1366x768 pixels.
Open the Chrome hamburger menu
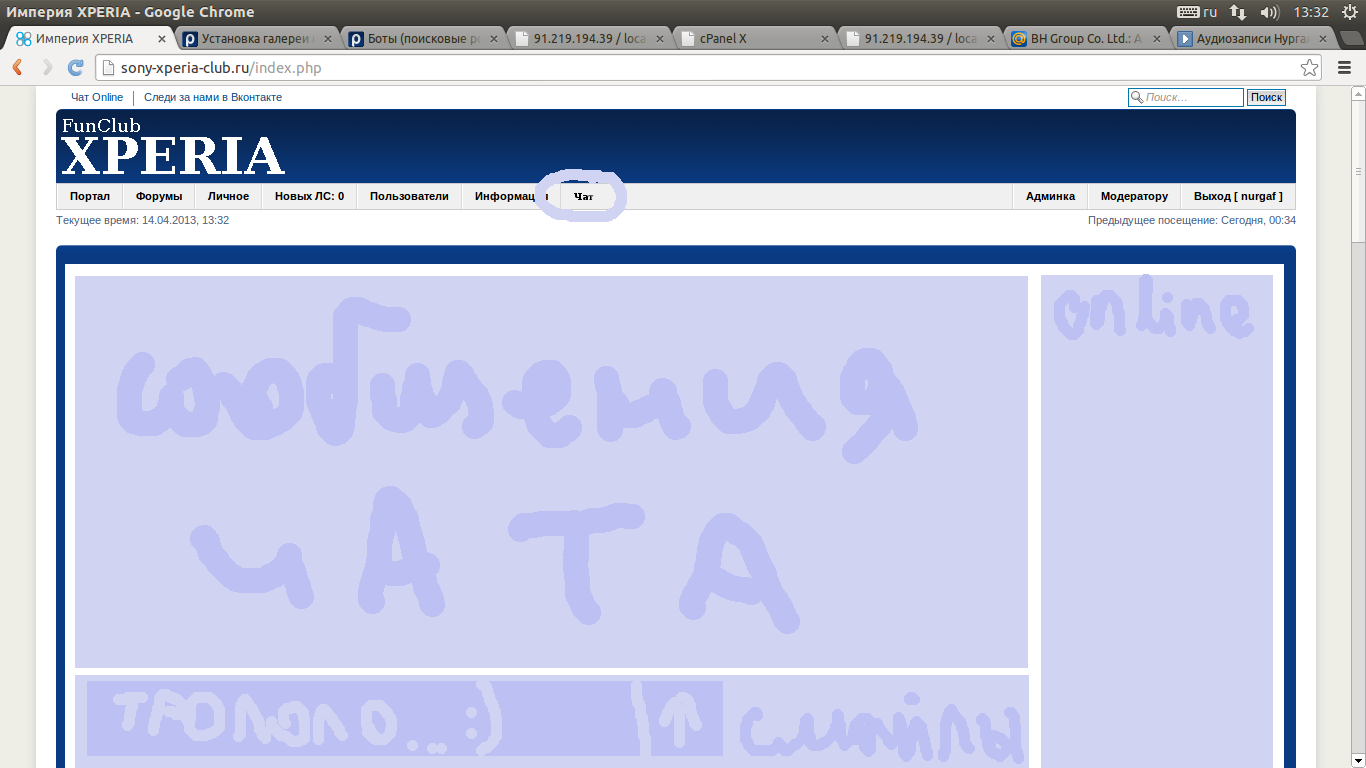(1344, 68)
